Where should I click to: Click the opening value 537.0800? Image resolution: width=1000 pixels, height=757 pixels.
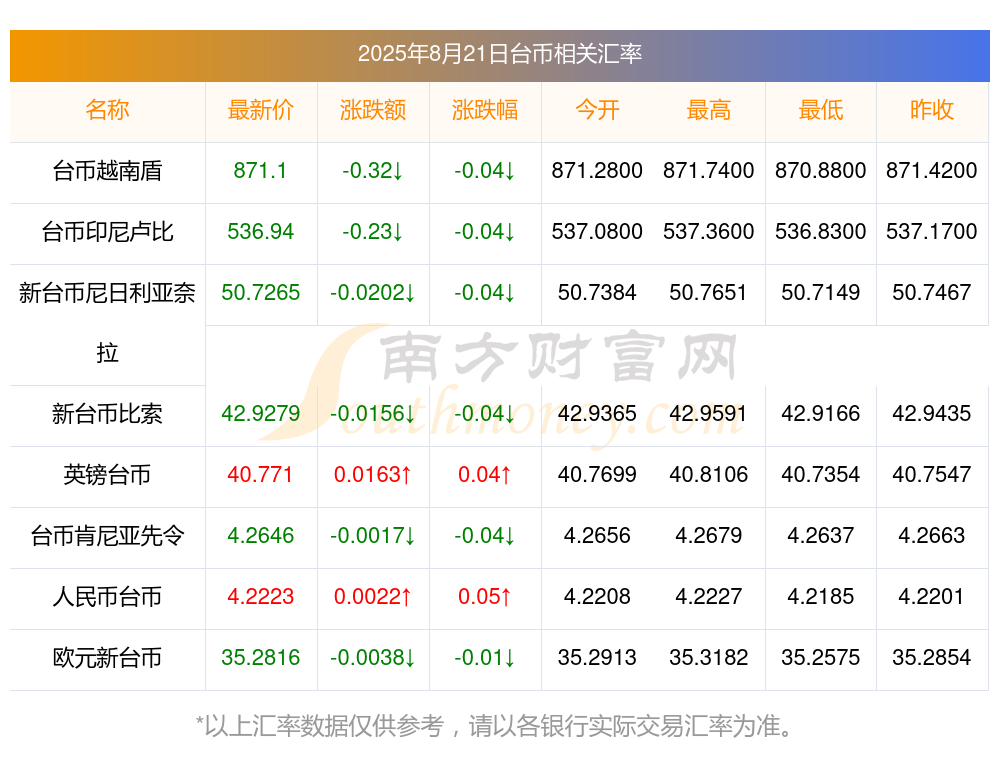pos(597,232)
